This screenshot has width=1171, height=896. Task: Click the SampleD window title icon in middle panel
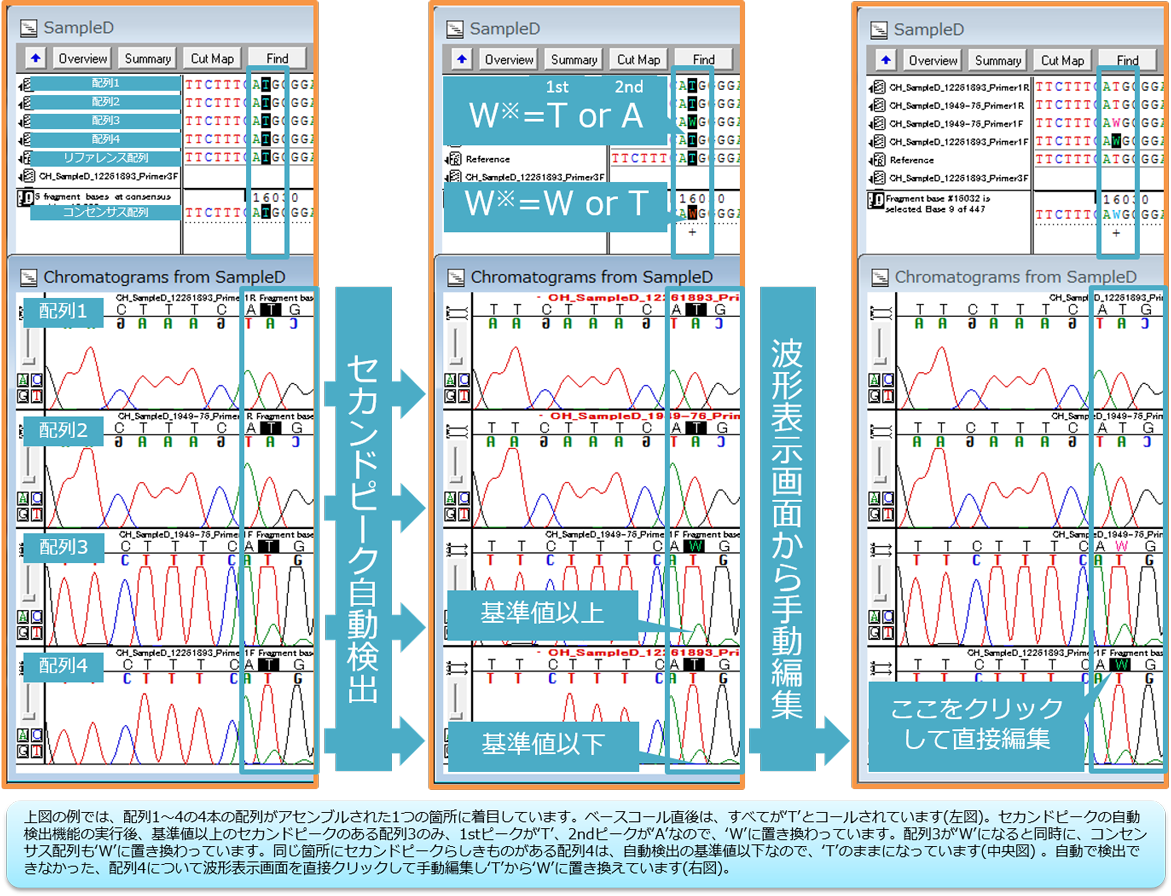[454, 29]
